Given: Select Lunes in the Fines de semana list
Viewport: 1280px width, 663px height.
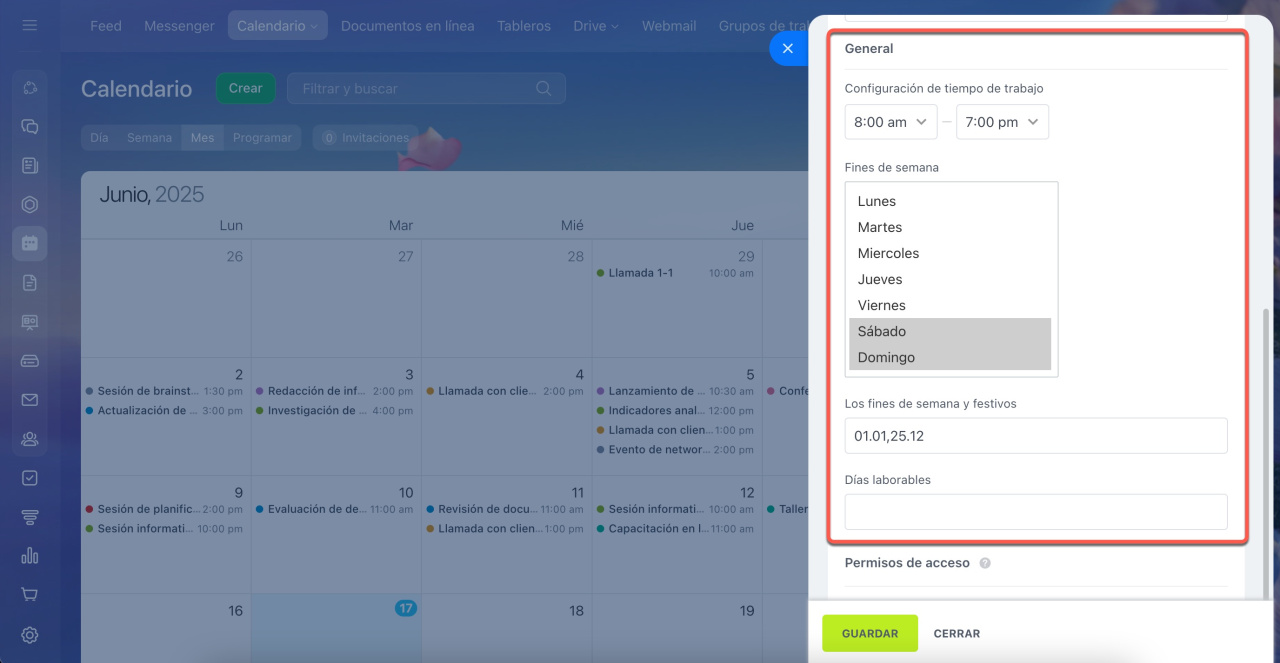Looking at the screenshot, I should coord(950,201).
